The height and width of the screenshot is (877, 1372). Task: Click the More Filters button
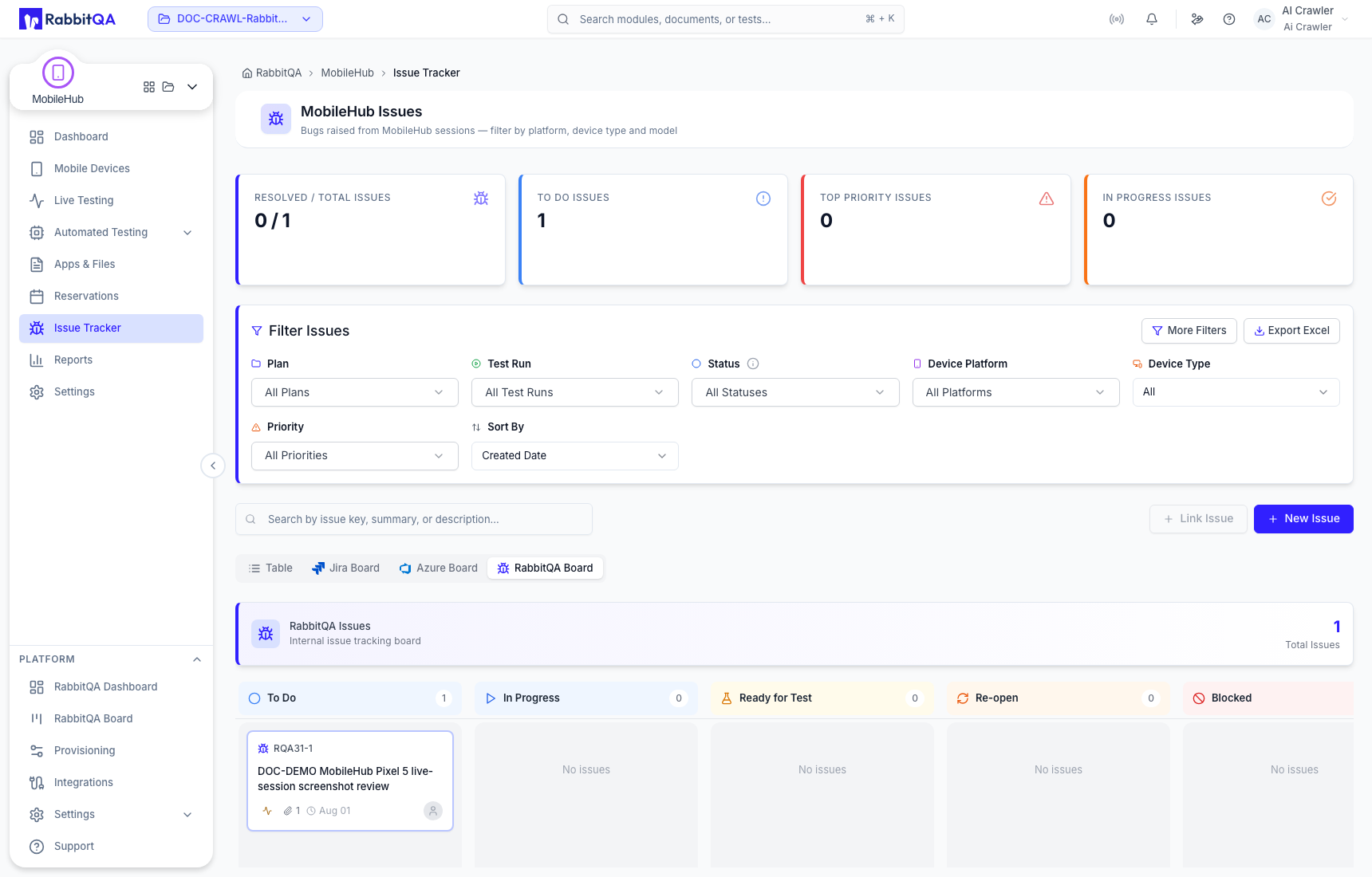click(x=1189, y=331)
